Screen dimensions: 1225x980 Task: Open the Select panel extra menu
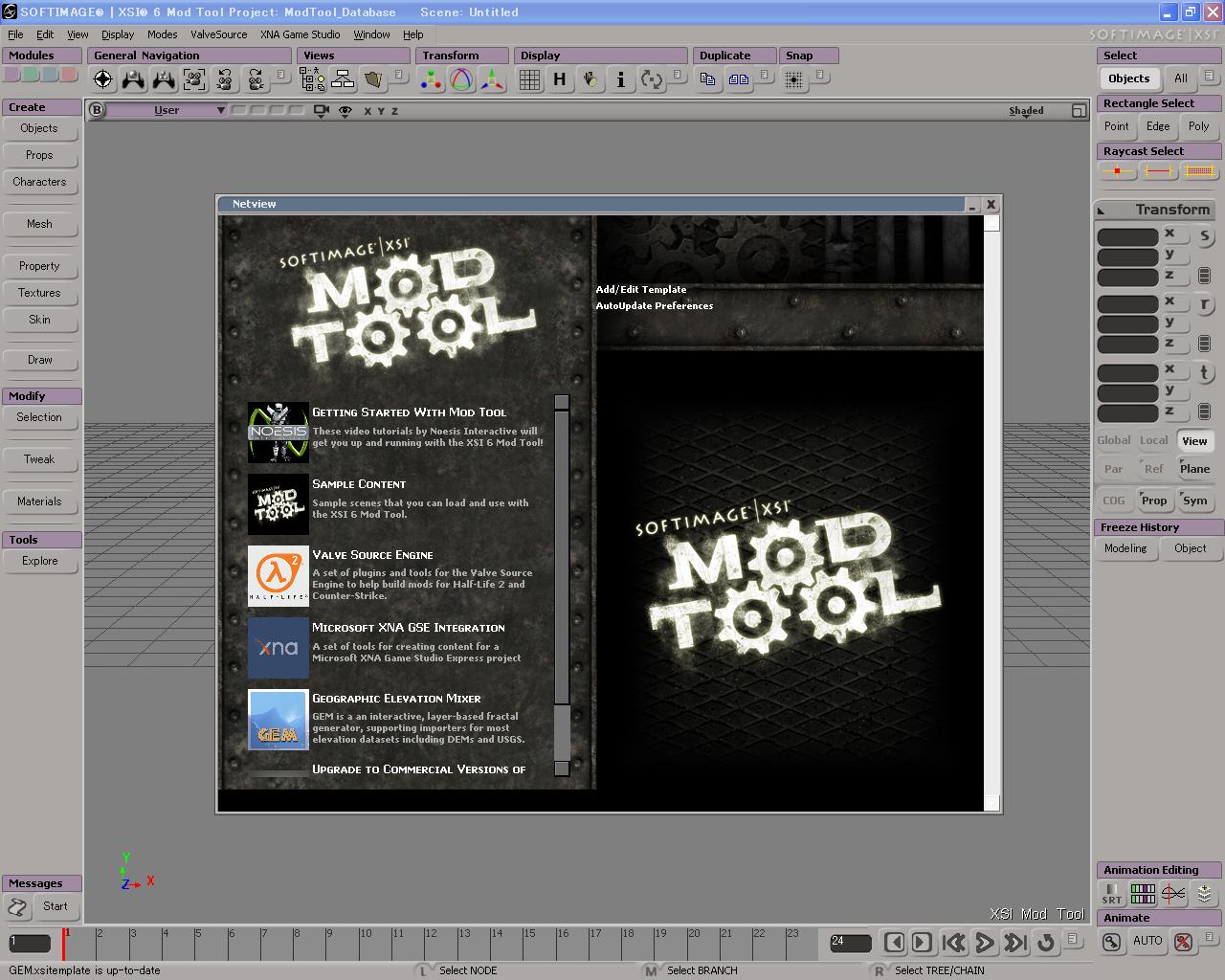click(x=1210, y=76)
